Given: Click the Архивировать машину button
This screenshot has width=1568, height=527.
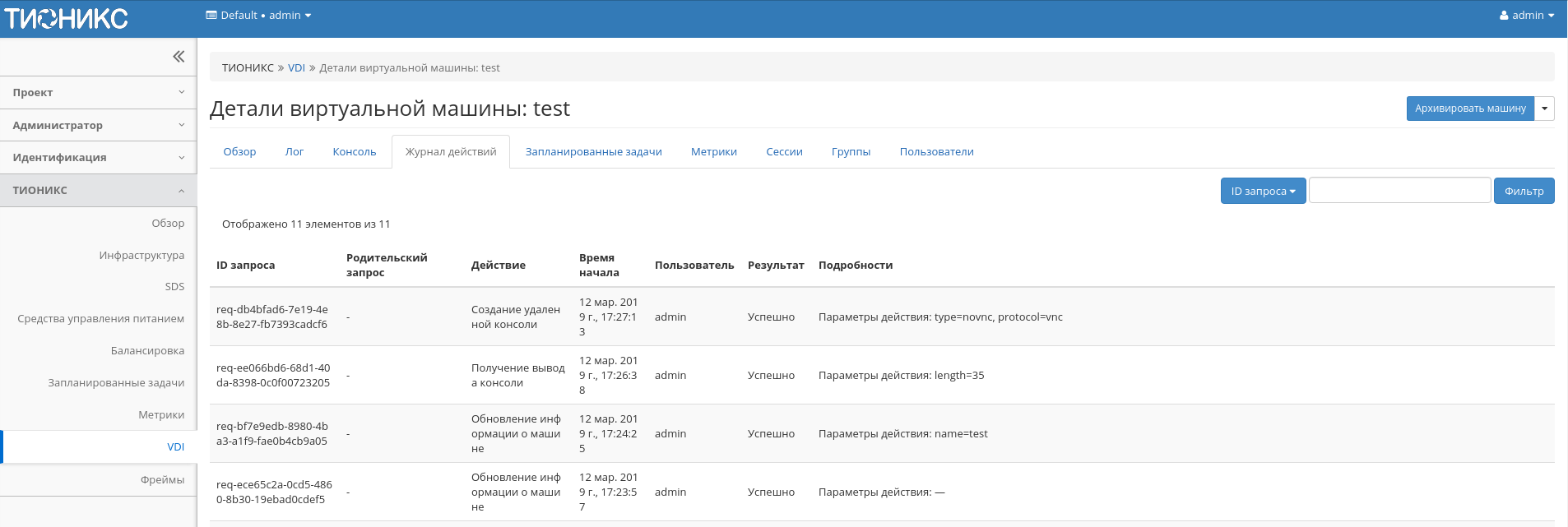Looking at the screenshot, I should [1469, 109].
